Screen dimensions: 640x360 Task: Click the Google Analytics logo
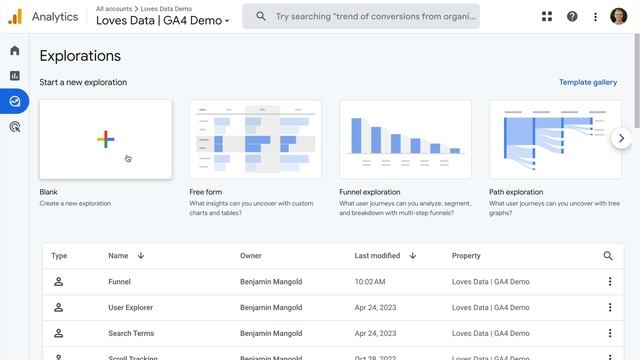(x=15, y=17)
